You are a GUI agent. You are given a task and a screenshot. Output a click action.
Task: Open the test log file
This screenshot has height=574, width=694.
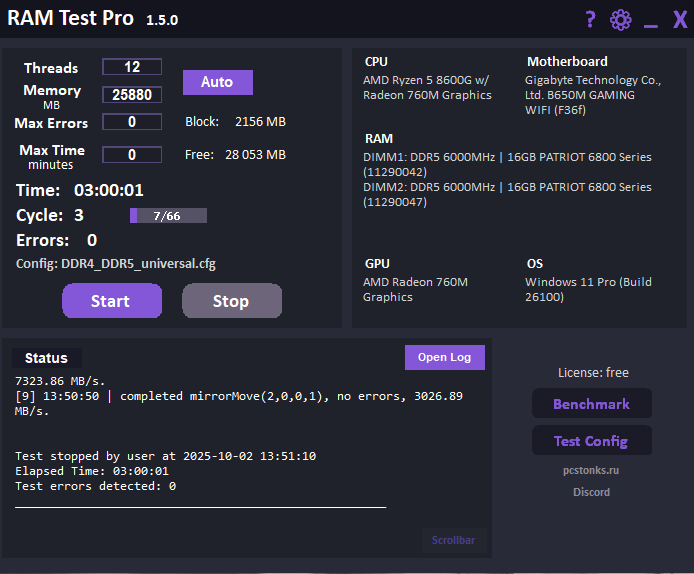point(444,358)
